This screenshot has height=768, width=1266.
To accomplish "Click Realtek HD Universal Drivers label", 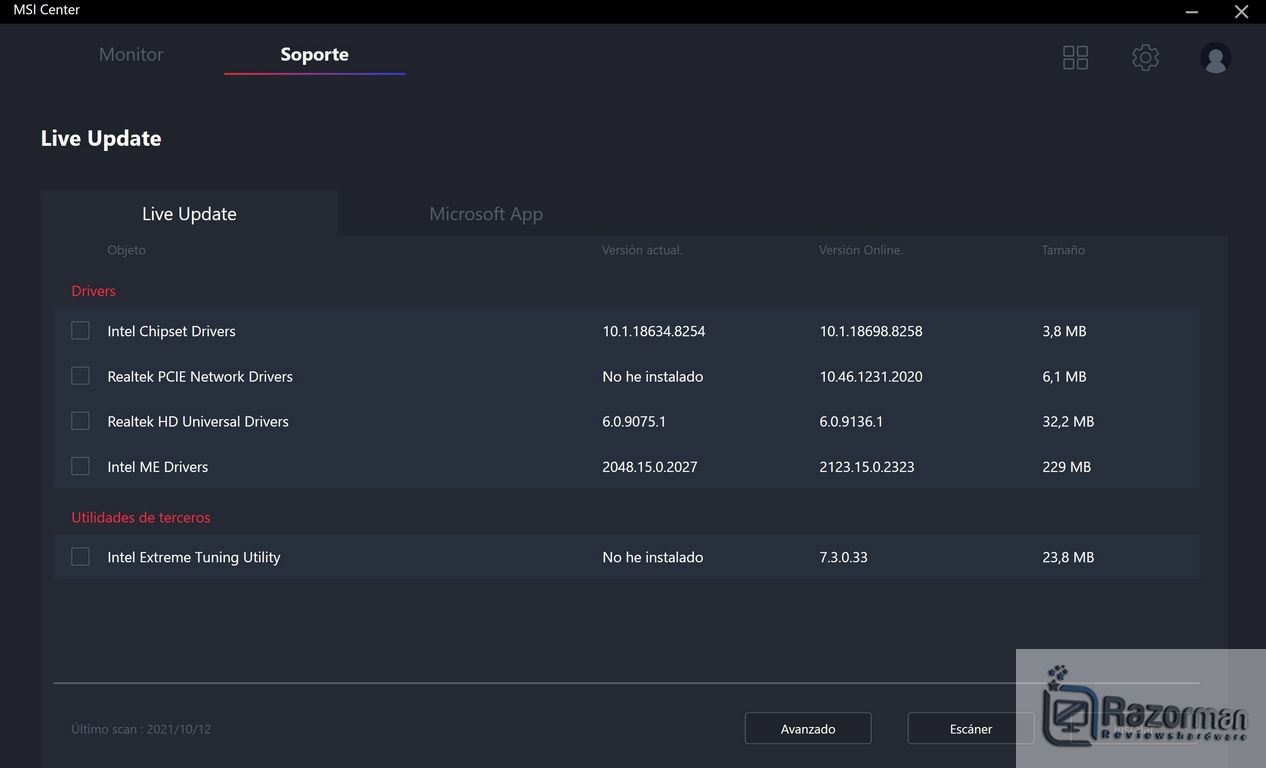I will pyautogui.click(x=198, y=422).
